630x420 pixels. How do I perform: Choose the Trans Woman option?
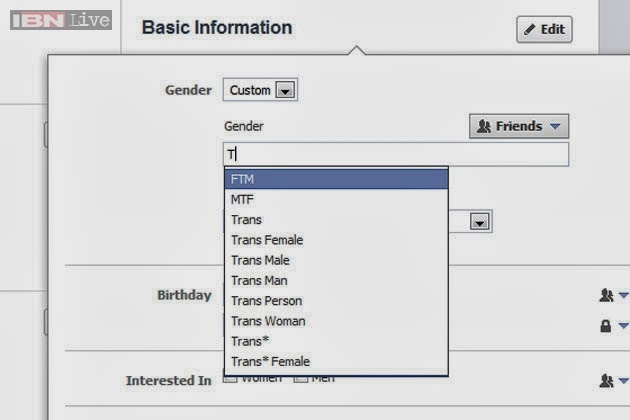pos(336,321)
